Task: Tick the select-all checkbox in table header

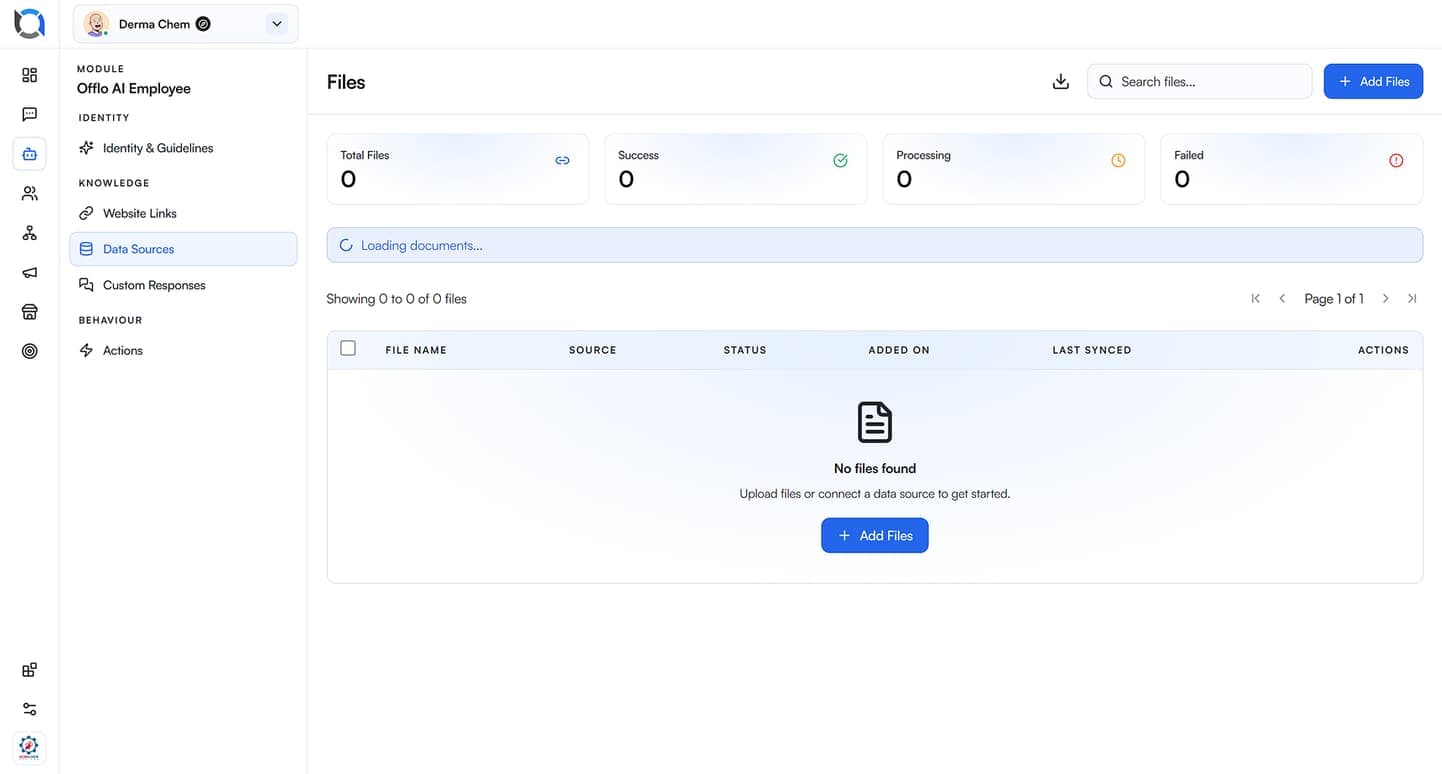Action: [348, 348]
